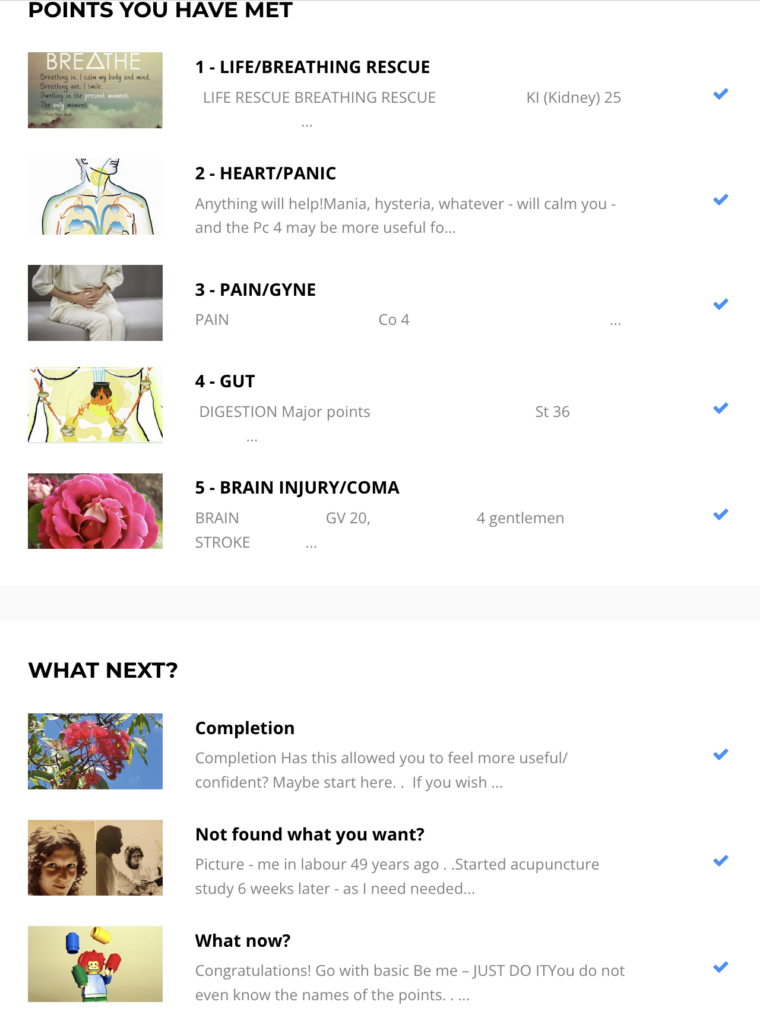This screenshot has width=760, height=1024.
Task: Open the What now? lesson title
Action: click(x=243, y=941)
